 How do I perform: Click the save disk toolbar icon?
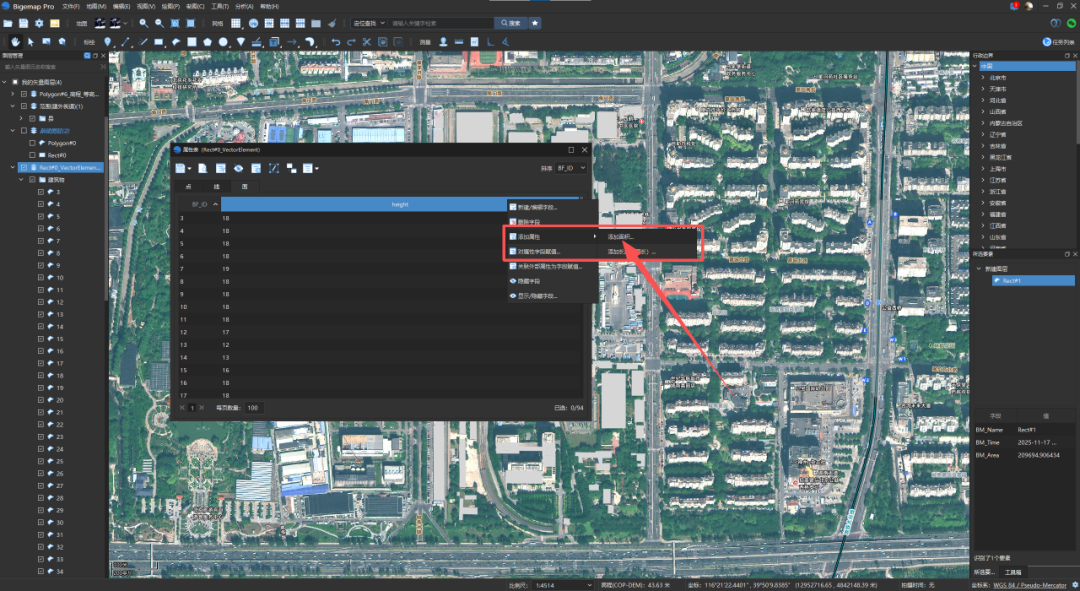tap(23, 23)
